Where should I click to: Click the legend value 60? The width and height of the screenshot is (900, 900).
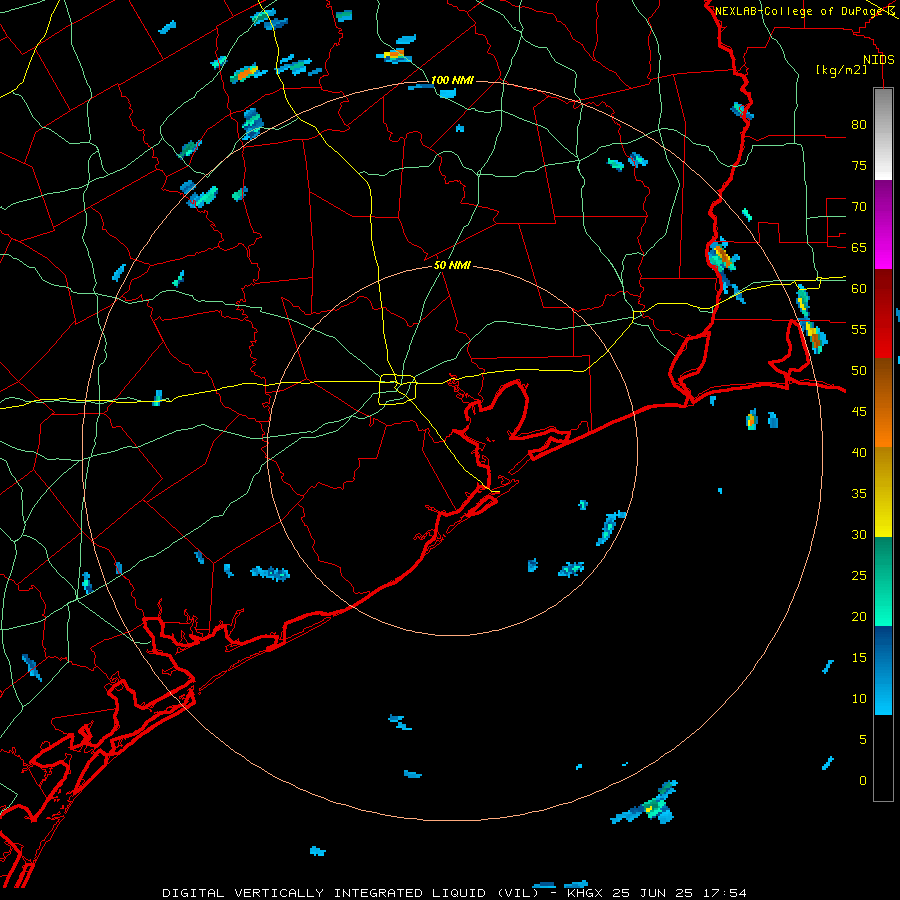(x=859, y=289)
